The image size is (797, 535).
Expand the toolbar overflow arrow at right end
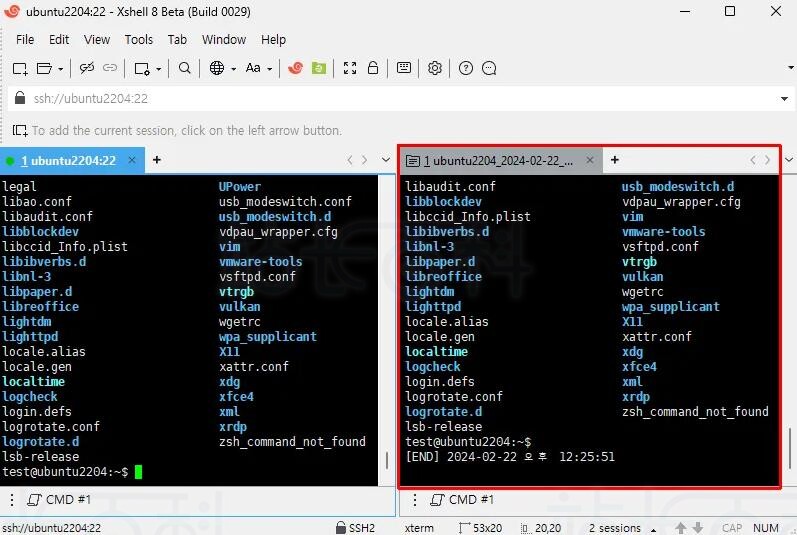[791, 67]
